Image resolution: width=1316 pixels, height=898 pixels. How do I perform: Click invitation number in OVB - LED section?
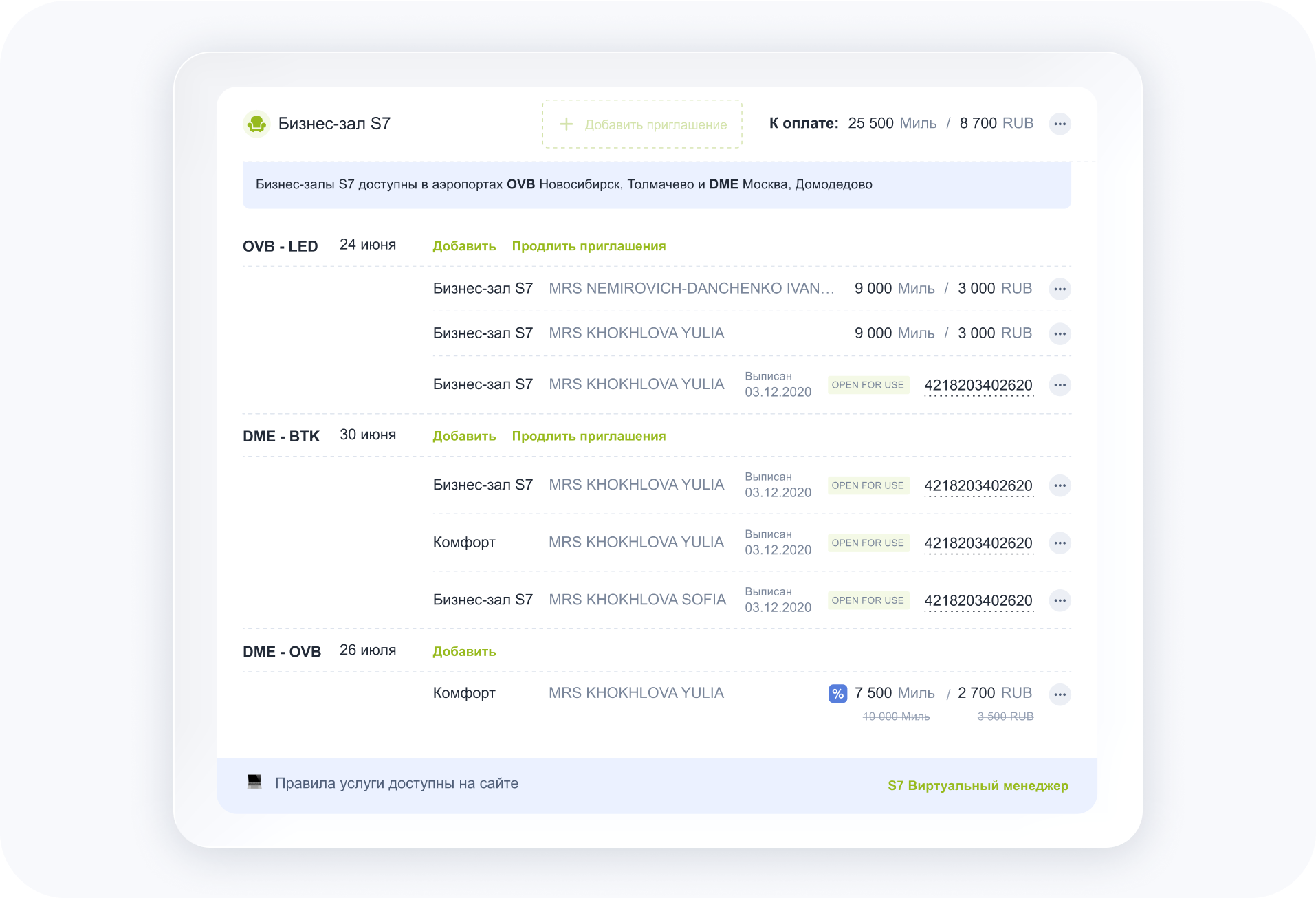[978, 385]
